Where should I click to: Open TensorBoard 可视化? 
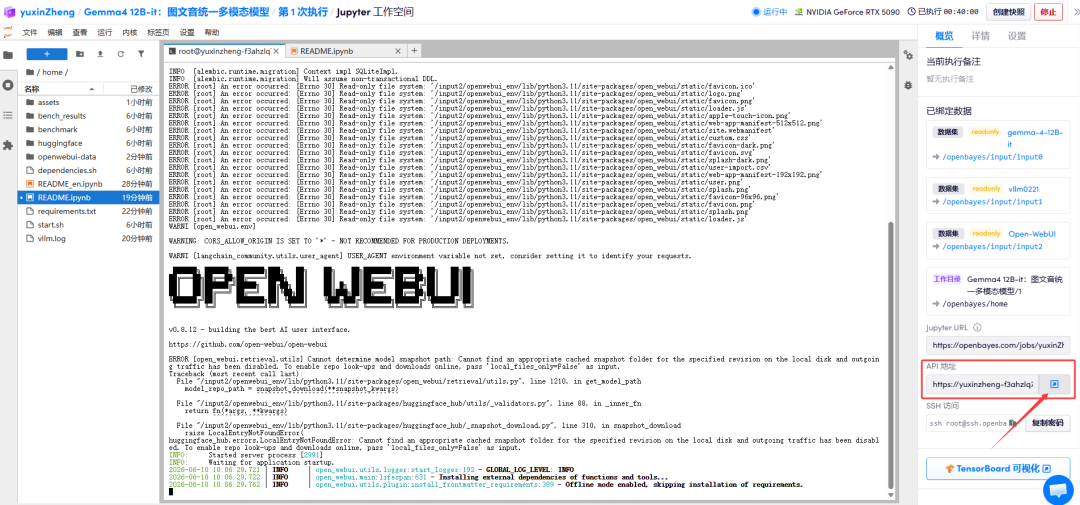(998, 468)
